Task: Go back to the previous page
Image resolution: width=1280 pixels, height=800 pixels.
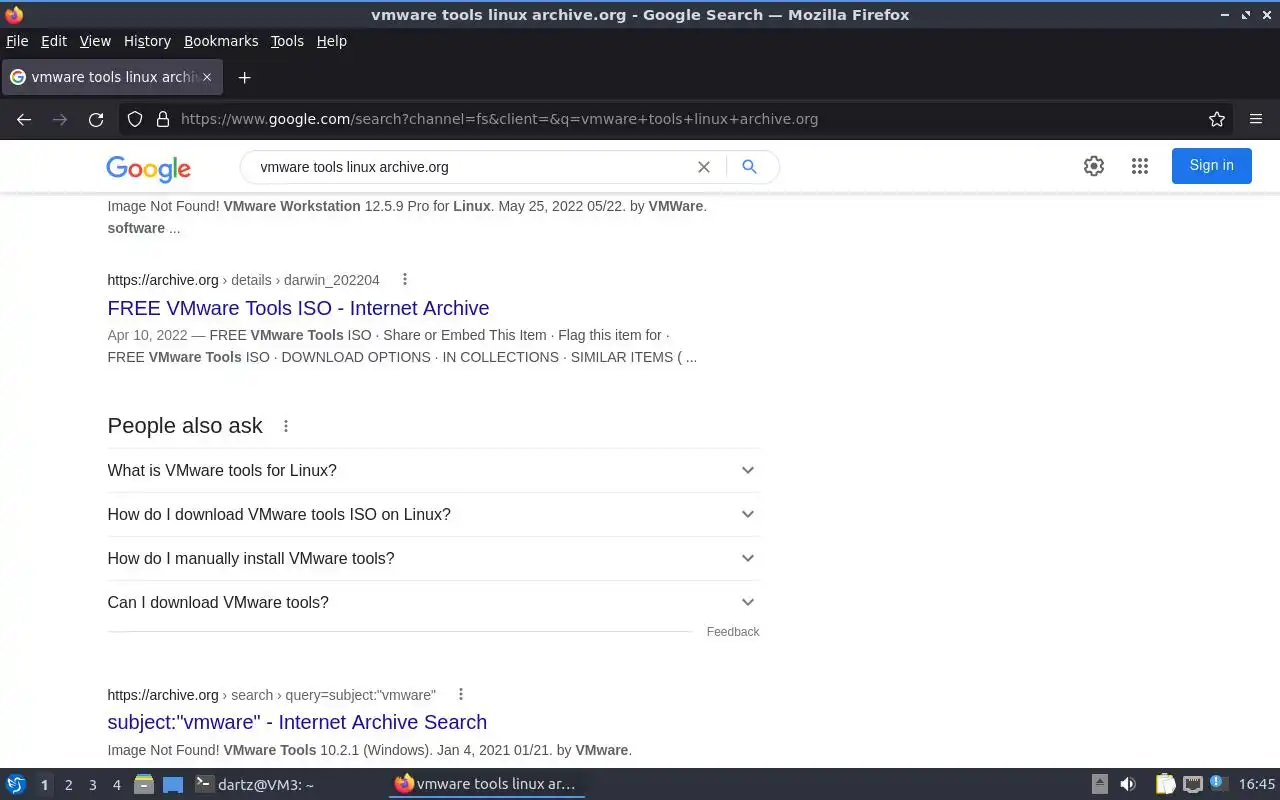Action: (x=24, y=119)
